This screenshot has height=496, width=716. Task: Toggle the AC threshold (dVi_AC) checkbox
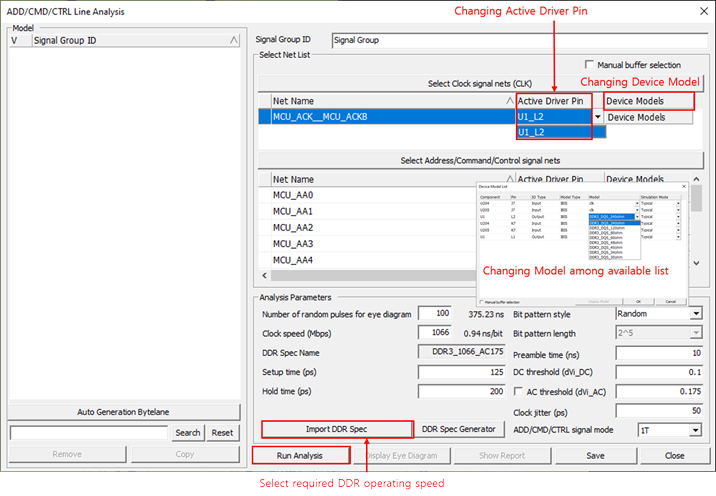click(518, 391)
